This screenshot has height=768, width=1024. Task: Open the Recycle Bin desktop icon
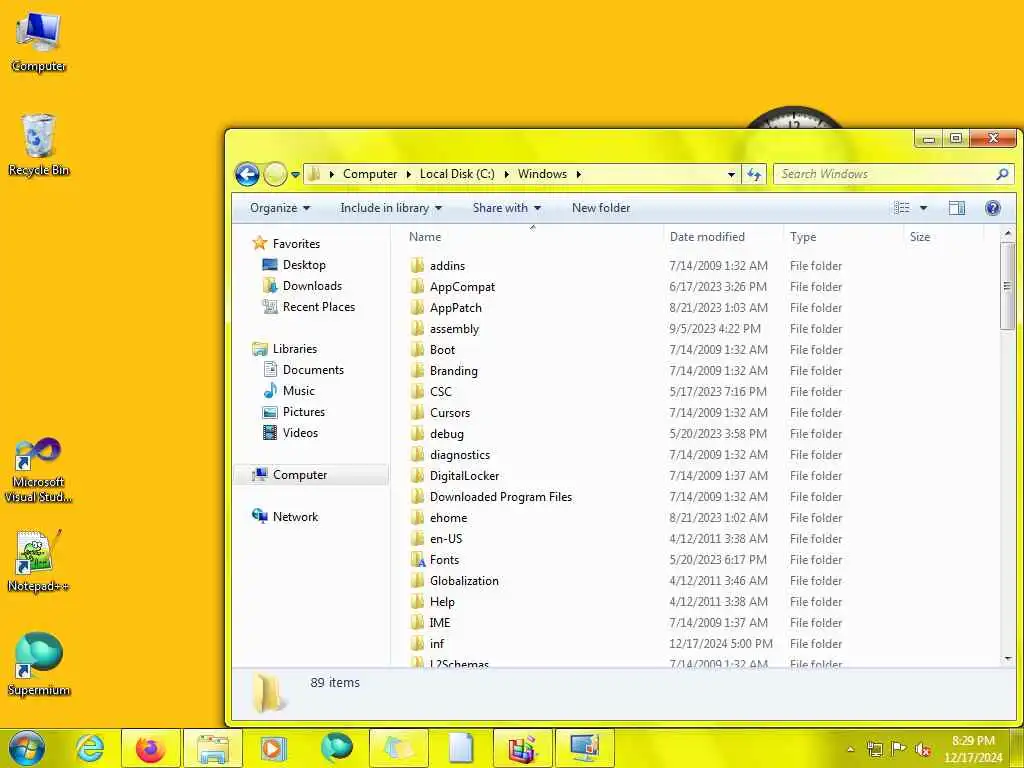[39, 145]
